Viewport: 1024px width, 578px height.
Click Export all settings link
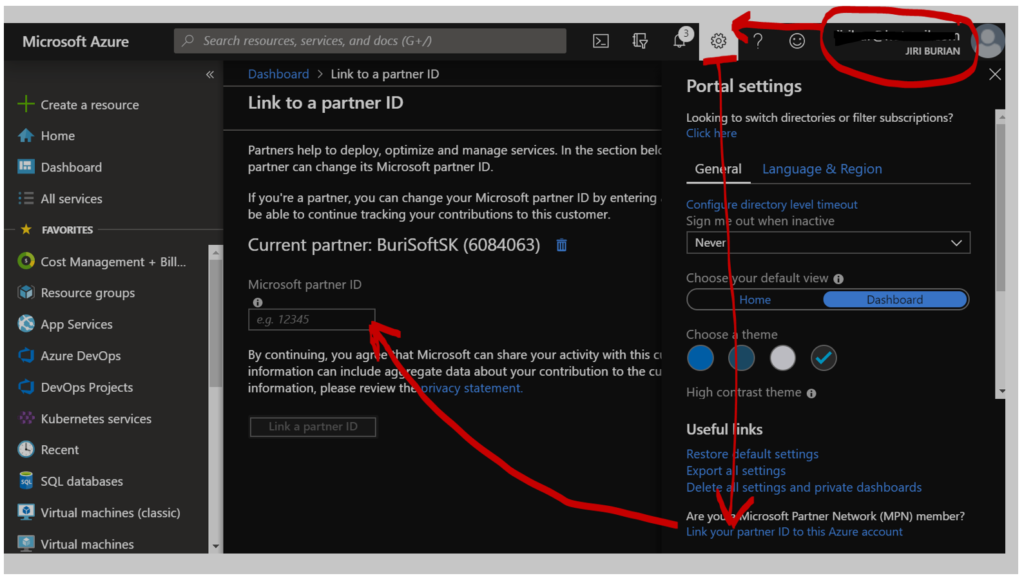click(x=735, y=471)
